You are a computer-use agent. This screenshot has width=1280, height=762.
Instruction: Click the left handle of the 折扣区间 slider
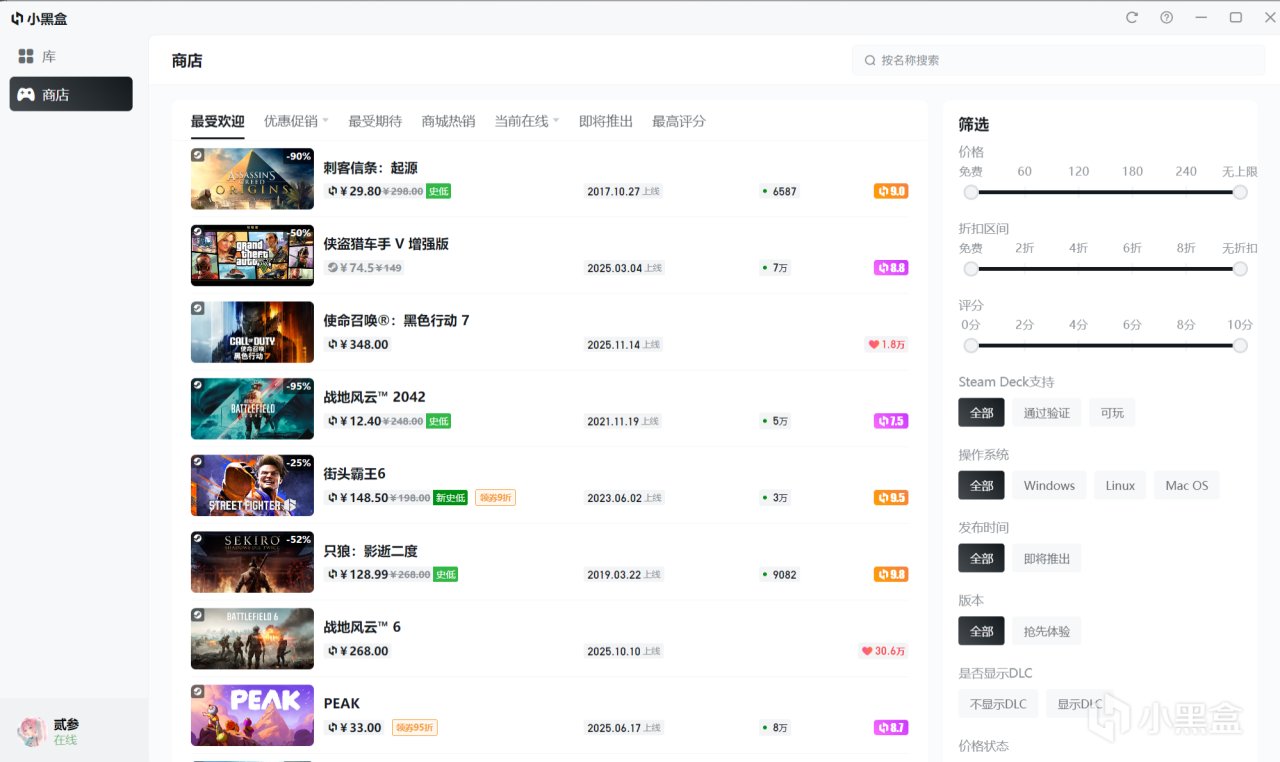tap(971, 269)
